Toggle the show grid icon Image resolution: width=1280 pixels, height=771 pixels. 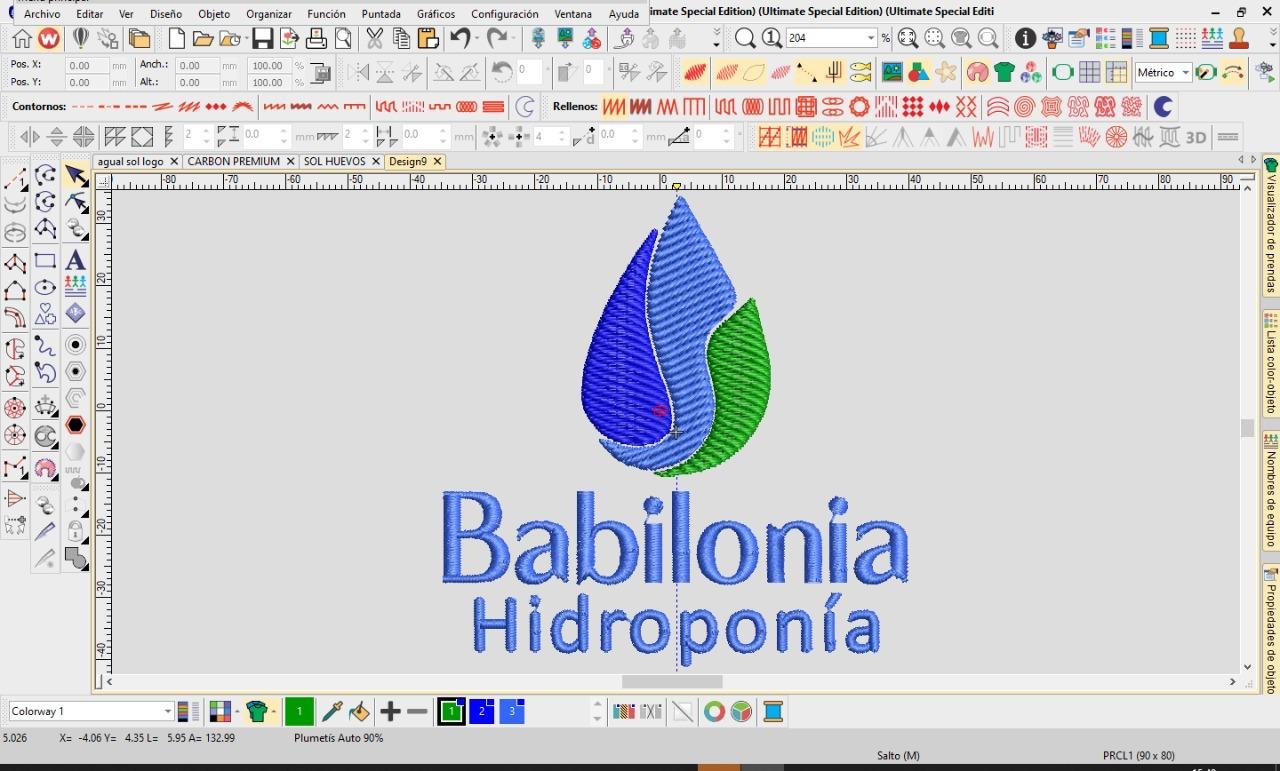(1090, 72)
